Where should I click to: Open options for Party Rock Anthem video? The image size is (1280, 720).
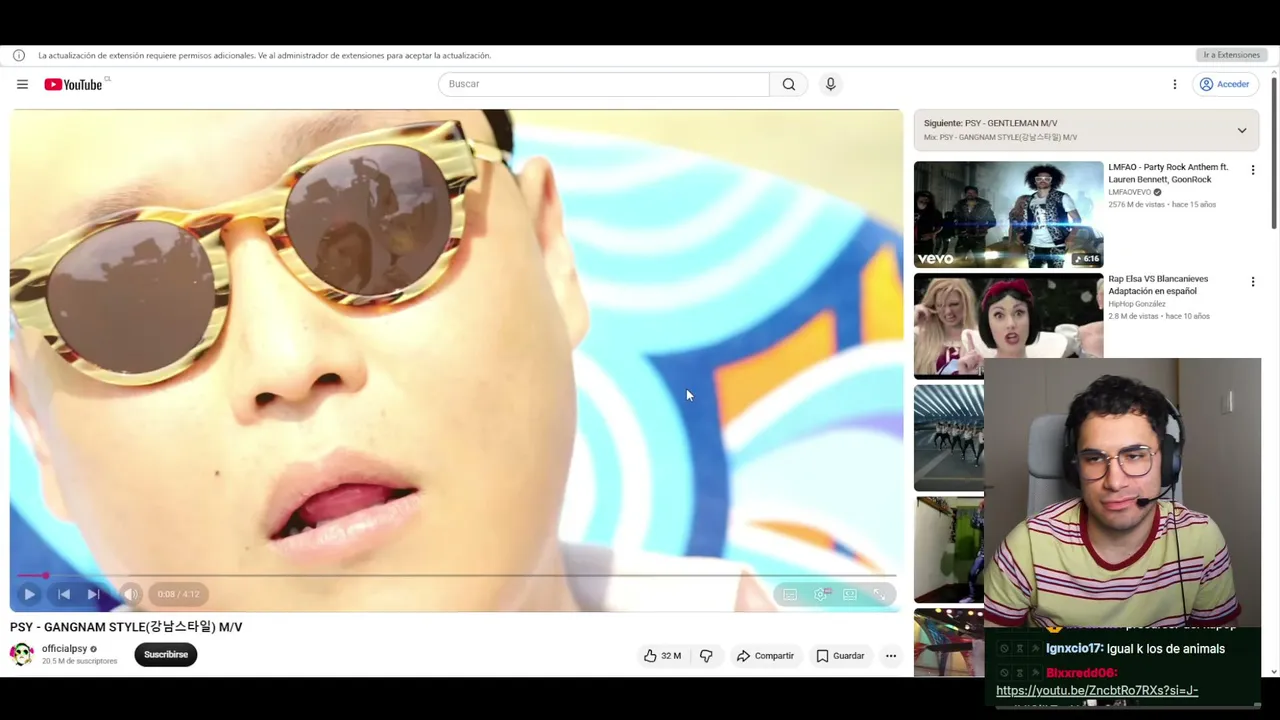(1252, 170)
